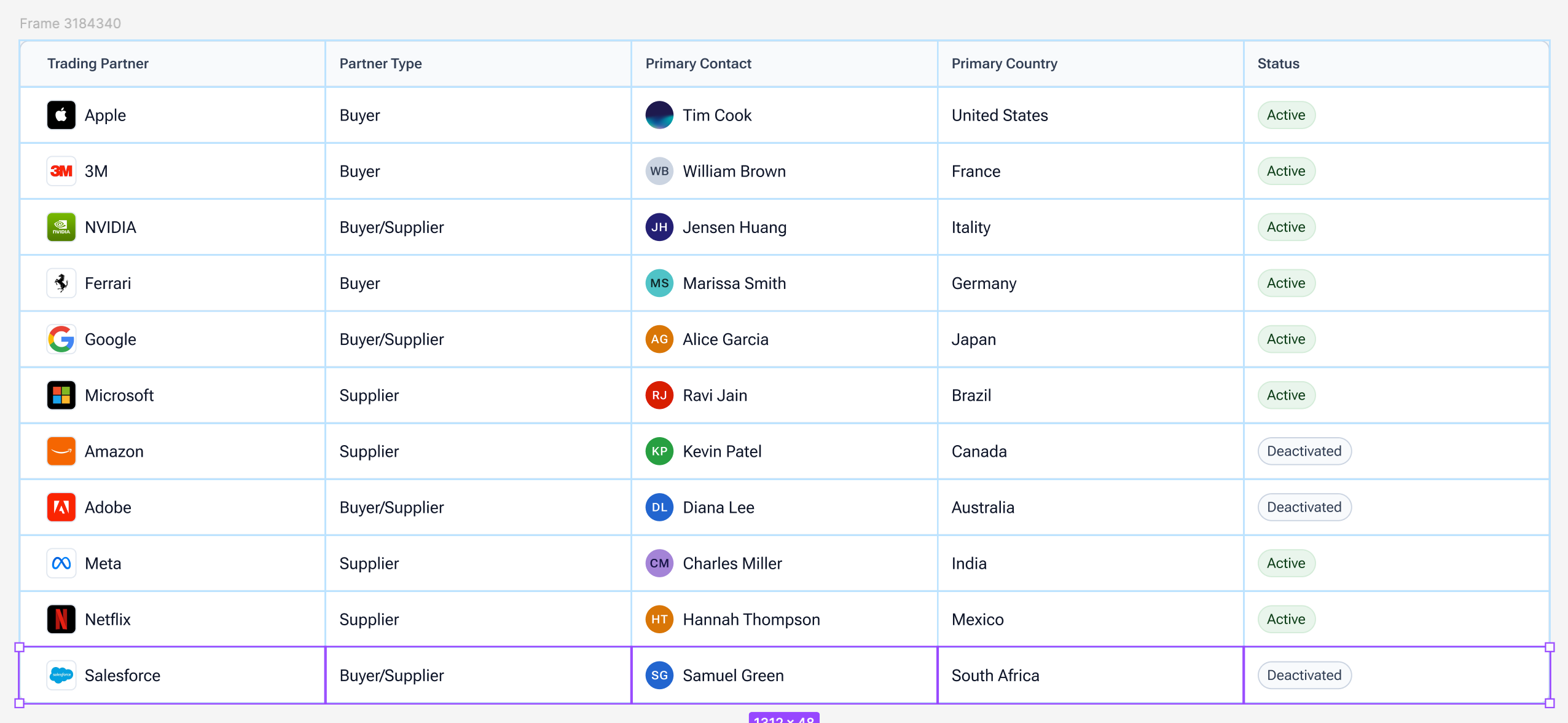
Task: Click the AG avatar for Alice Garcia
Action: pos(659,339)
